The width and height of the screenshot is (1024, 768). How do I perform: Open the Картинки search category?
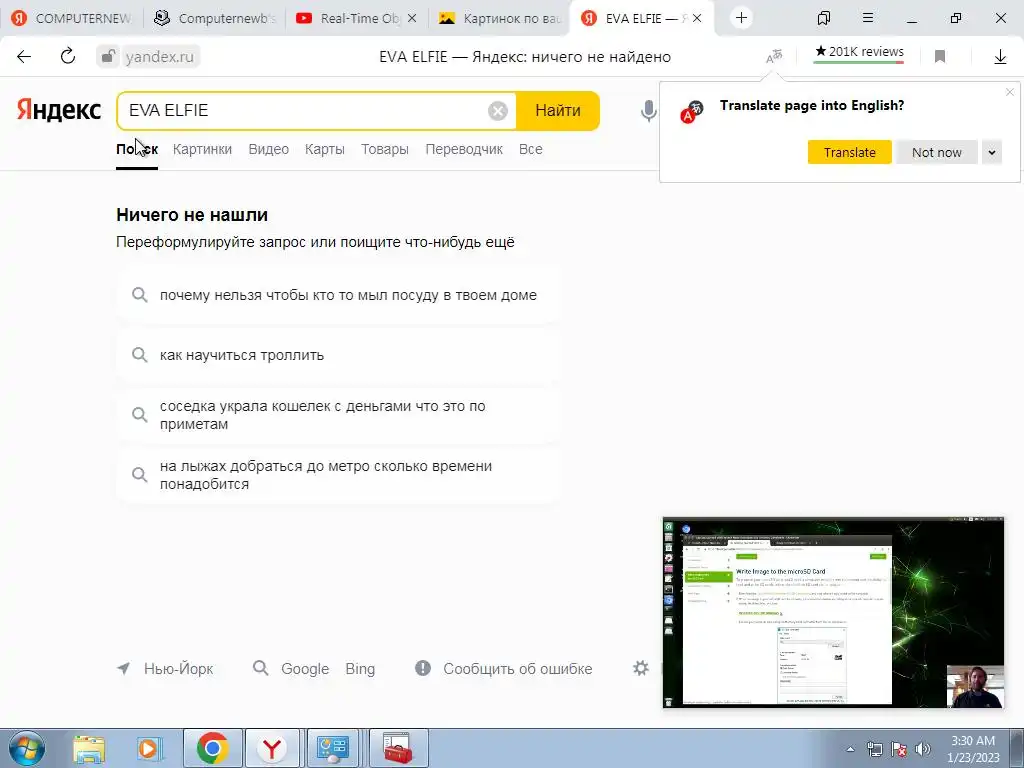pos(202,149)
